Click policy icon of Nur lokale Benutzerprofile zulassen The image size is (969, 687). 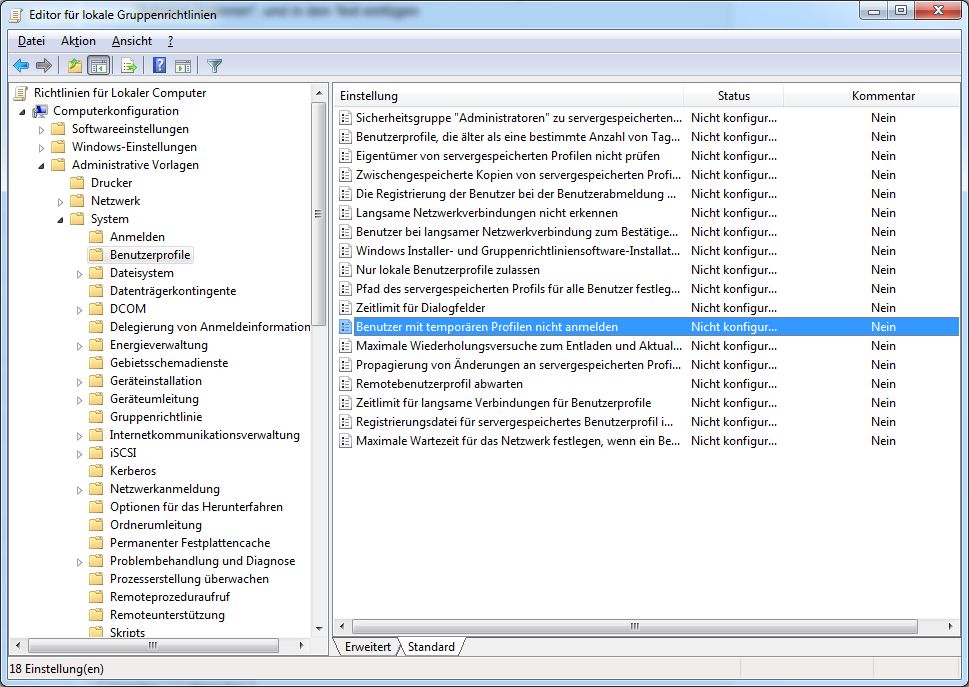point(345,270)
